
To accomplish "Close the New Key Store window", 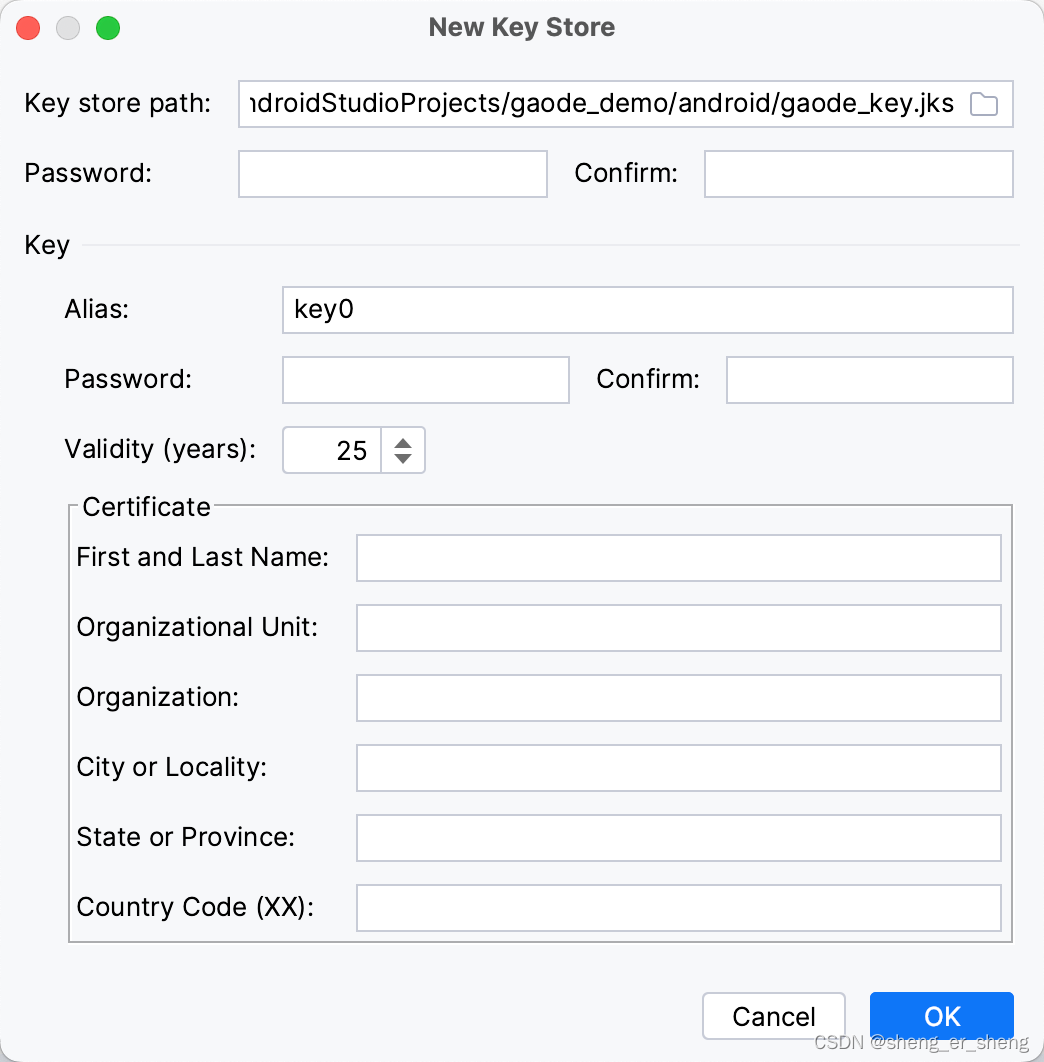I will pyautogui.click(x=28, y=28).
